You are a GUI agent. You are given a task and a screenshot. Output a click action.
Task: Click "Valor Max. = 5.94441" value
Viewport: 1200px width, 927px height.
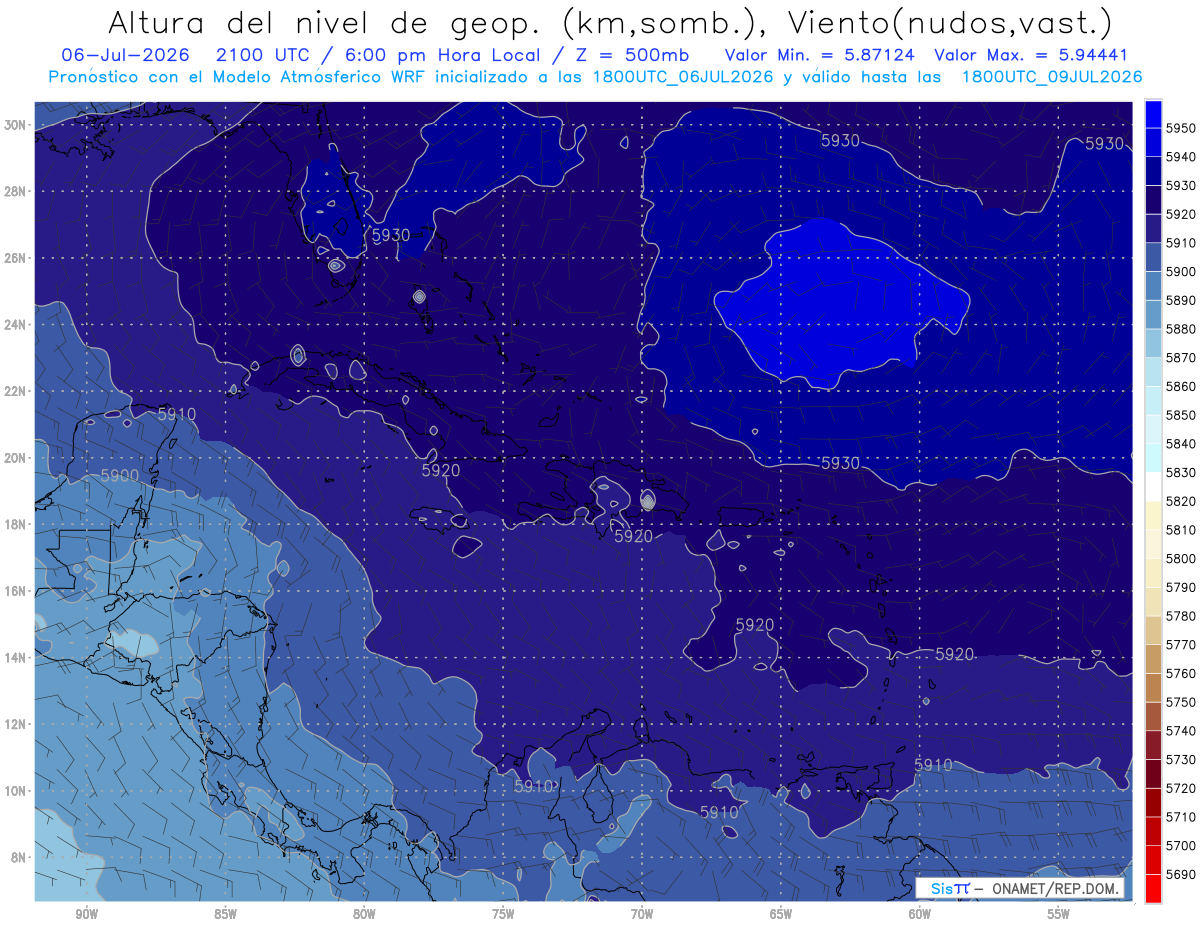1031,55
